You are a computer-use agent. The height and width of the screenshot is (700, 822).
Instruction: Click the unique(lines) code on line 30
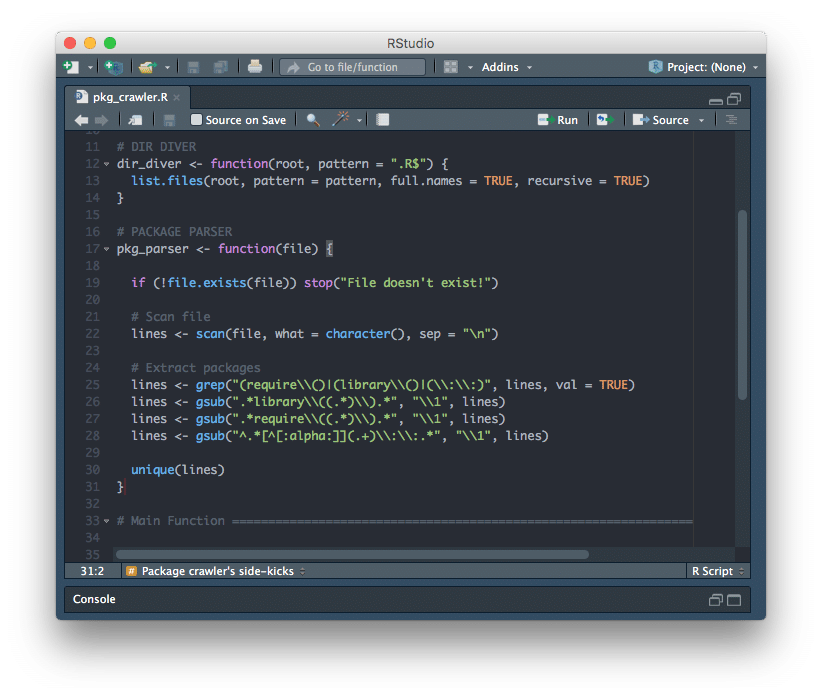[x=178, y=470]
